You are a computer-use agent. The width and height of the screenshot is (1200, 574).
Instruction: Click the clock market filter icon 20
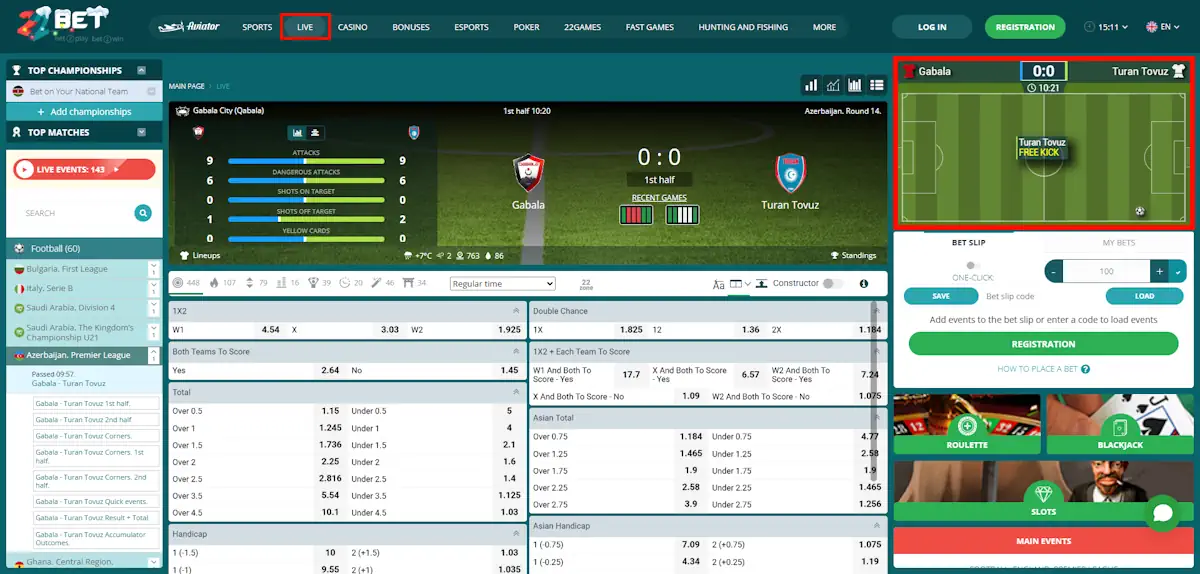pyautogui.click(x=345, y=283)
